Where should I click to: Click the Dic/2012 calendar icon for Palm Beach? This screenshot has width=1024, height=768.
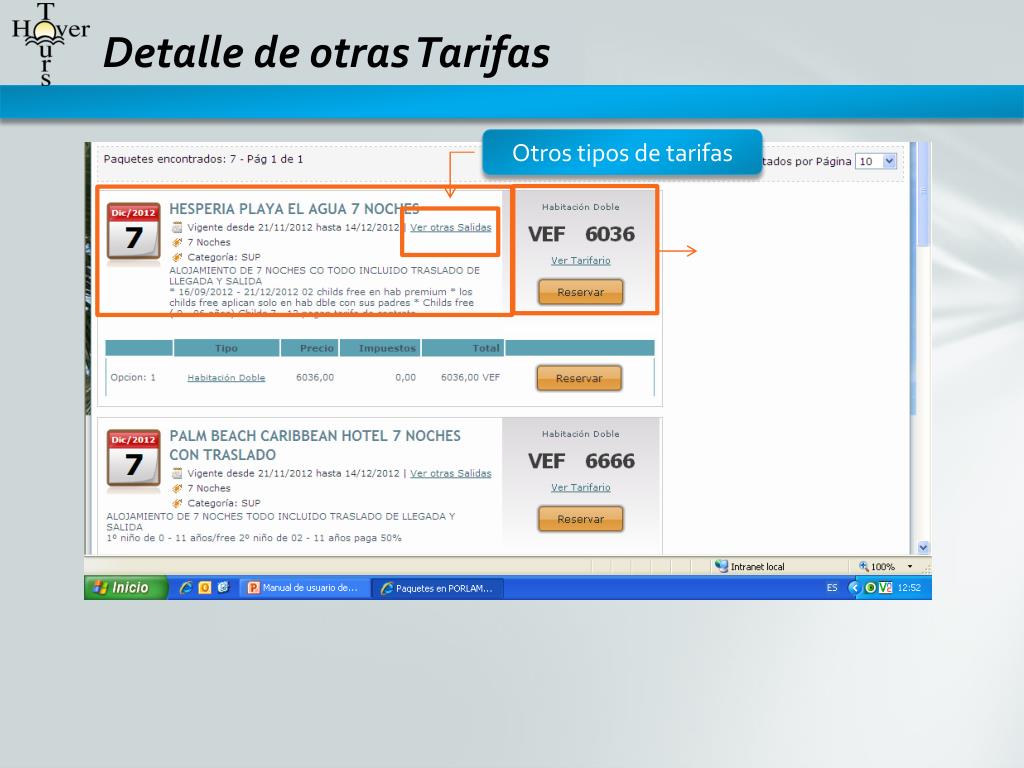[133, 460]
